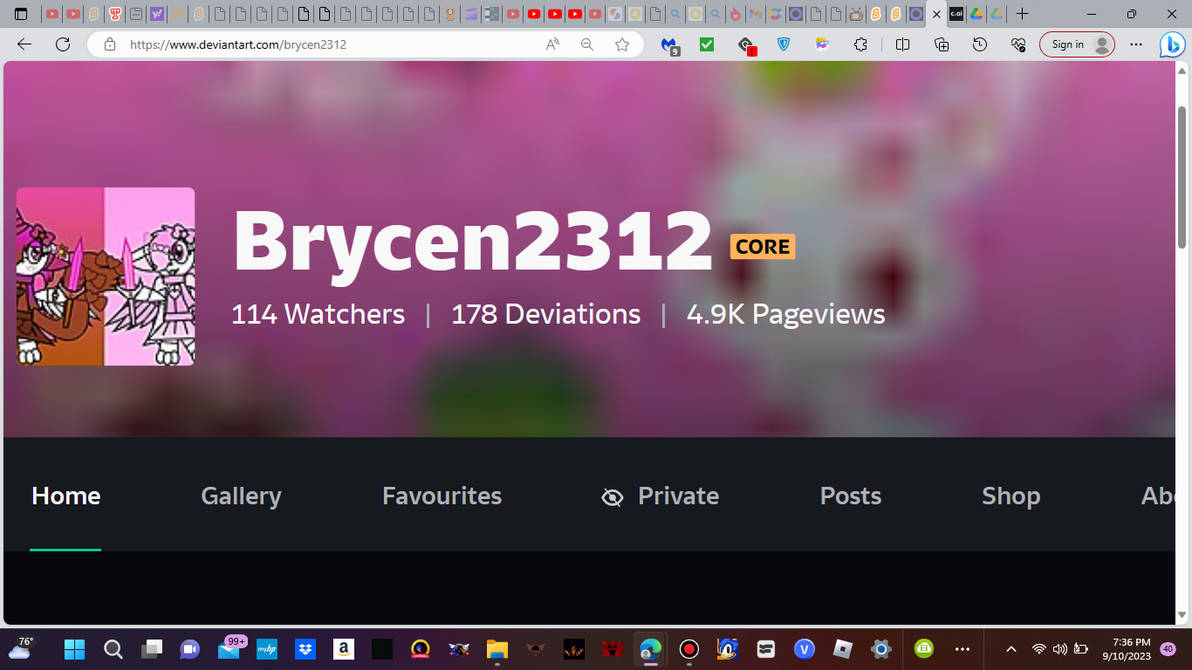Open the blue shield extension
1192x670 pixels.
[784, 45]
